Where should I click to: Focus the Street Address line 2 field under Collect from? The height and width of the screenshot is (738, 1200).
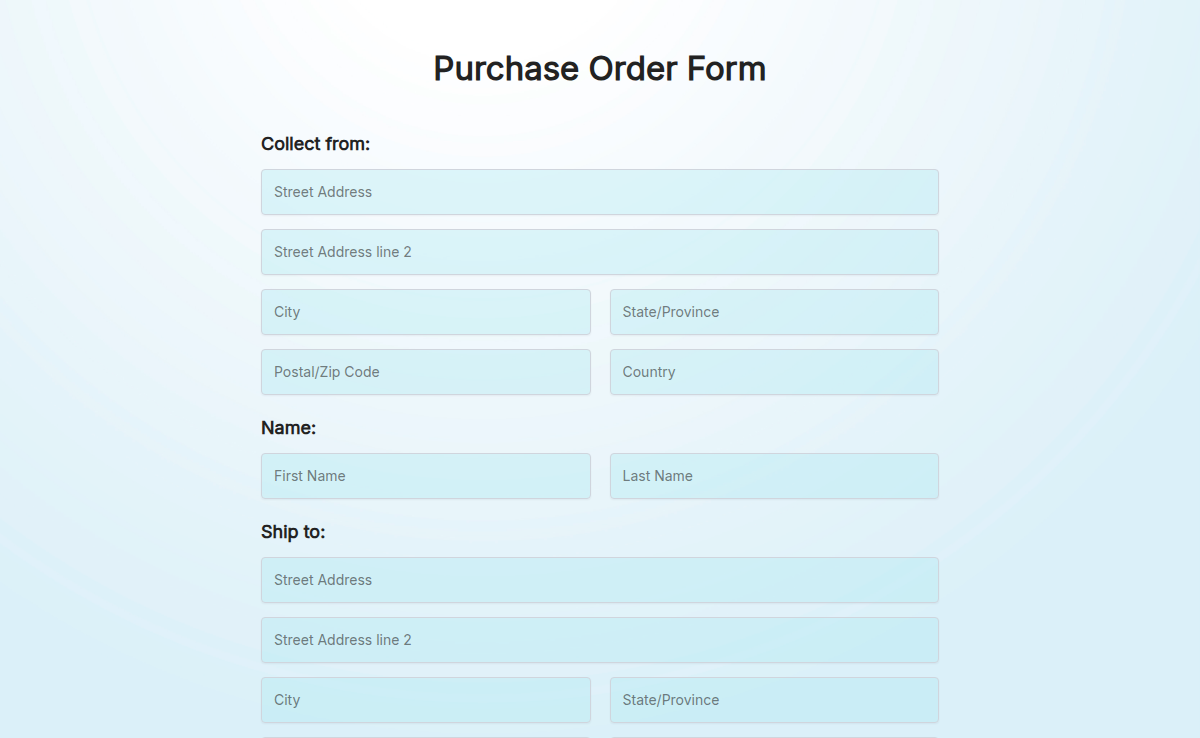pyautogui.click(x=599, y=252)
